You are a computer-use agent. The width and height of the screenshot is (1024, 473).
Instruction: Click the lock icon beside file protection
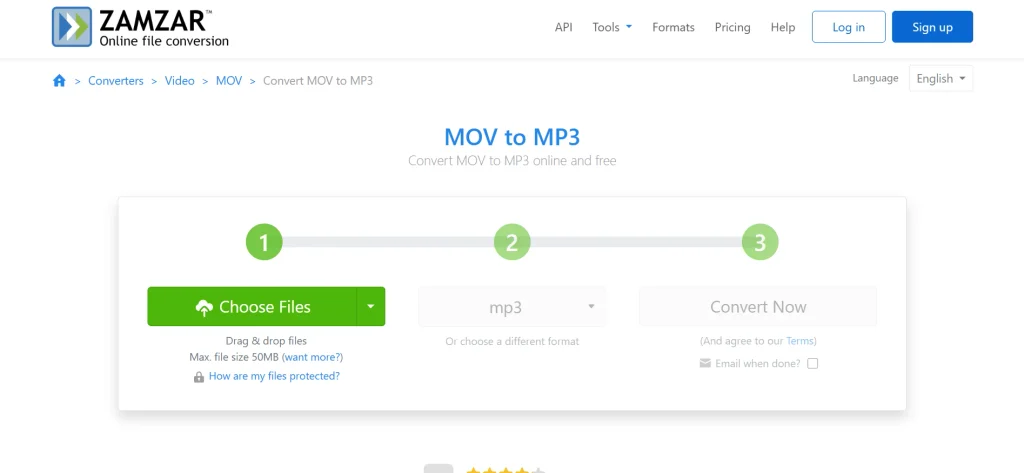199,377
